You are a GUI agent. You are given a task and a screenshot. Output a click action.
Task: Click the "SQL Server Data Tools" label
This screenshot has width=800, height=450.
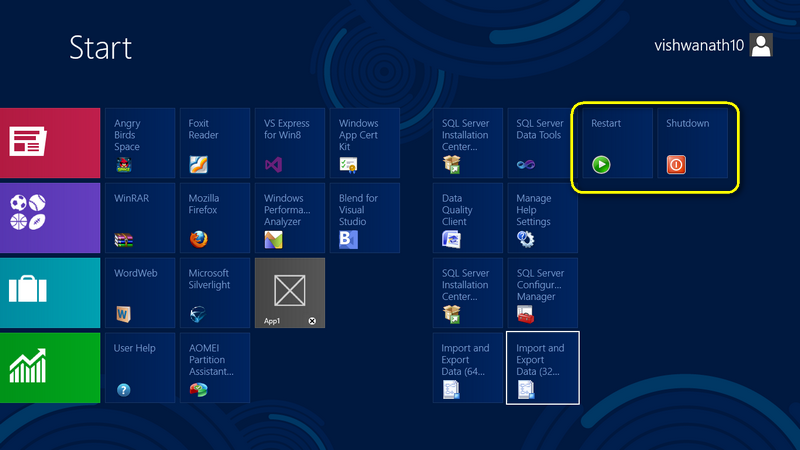pyautogui.click(x=540, y=129)
